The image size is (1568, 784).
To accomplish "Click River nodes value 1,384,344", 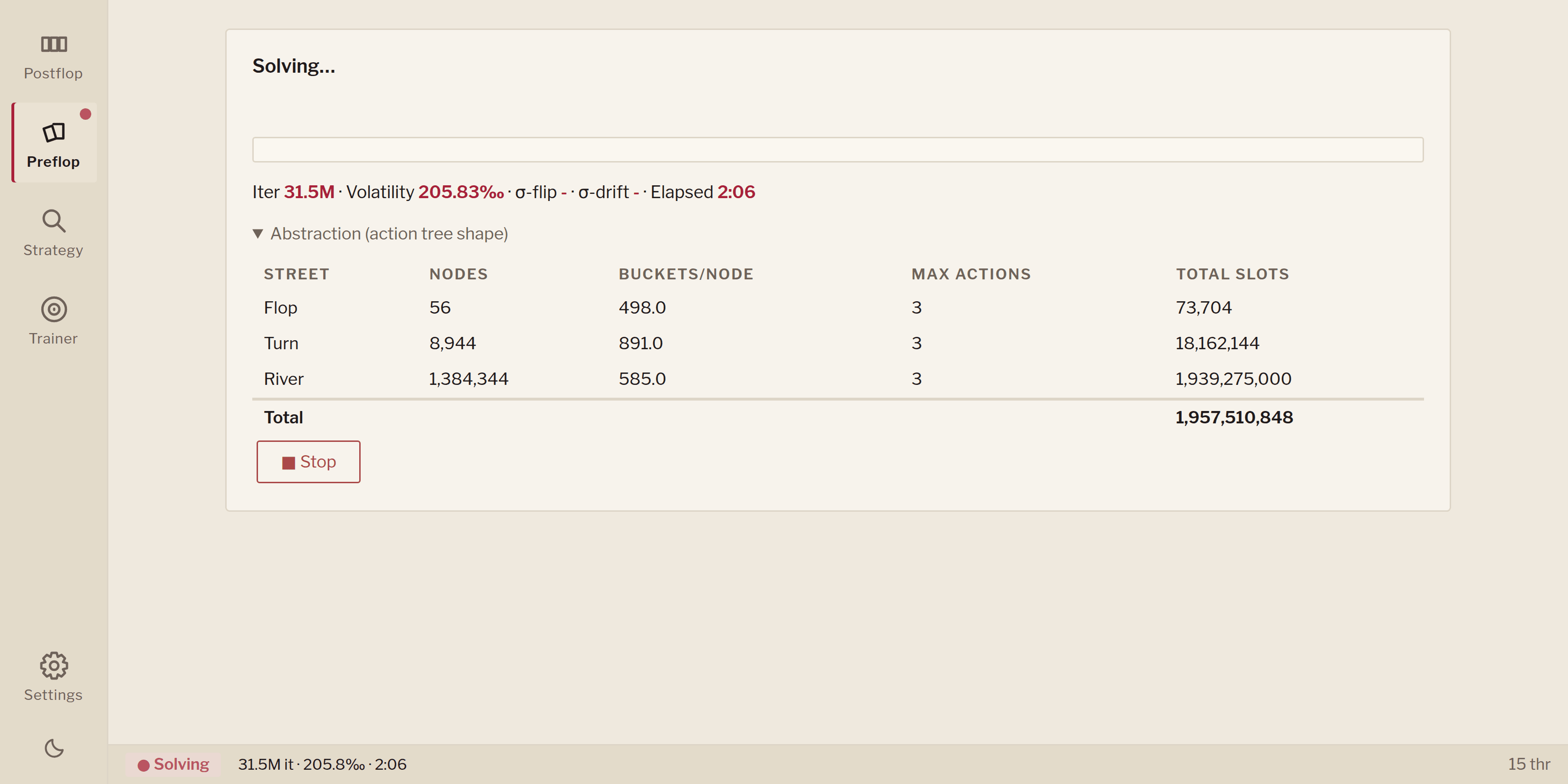I will click(468, 379).
